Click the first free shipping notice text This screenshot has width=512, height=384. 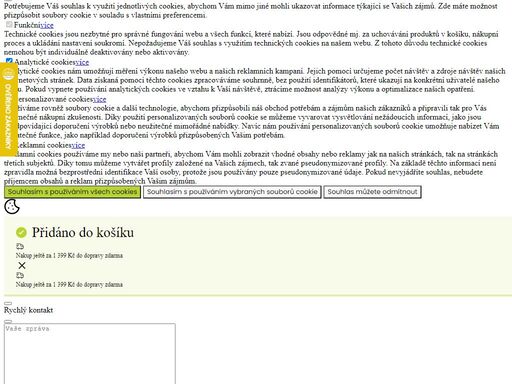coord(69,256)
